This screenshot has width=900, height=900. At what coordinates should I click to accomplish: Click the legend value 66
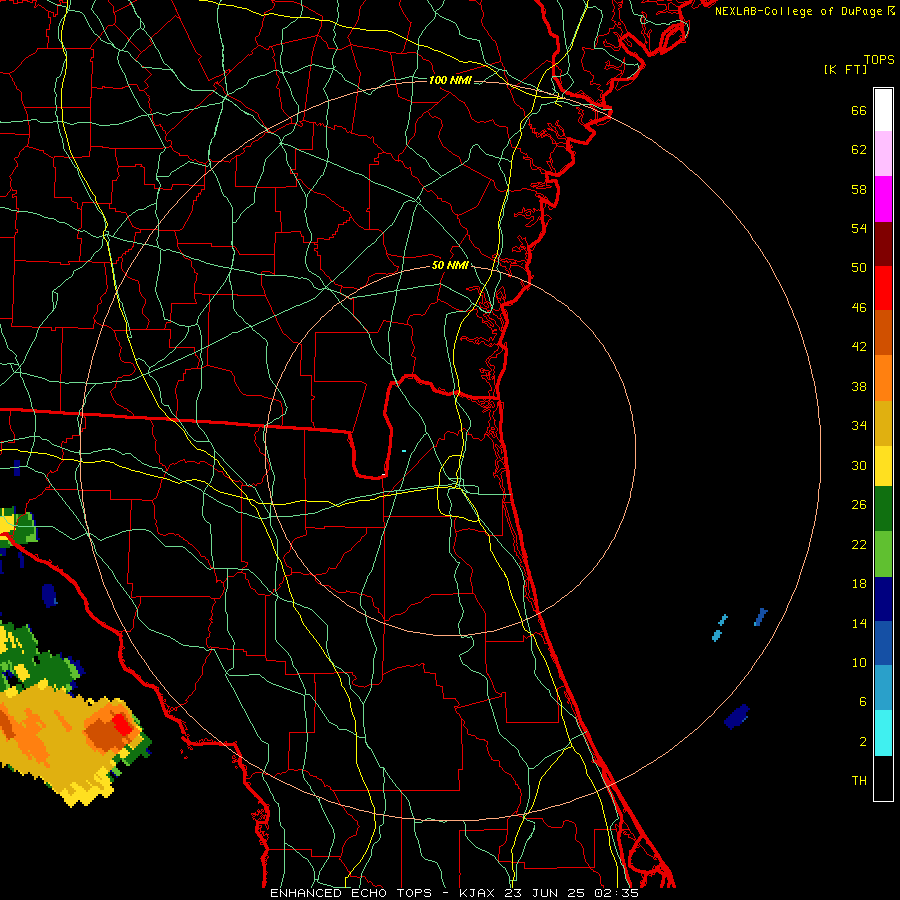tap(859, 111)
